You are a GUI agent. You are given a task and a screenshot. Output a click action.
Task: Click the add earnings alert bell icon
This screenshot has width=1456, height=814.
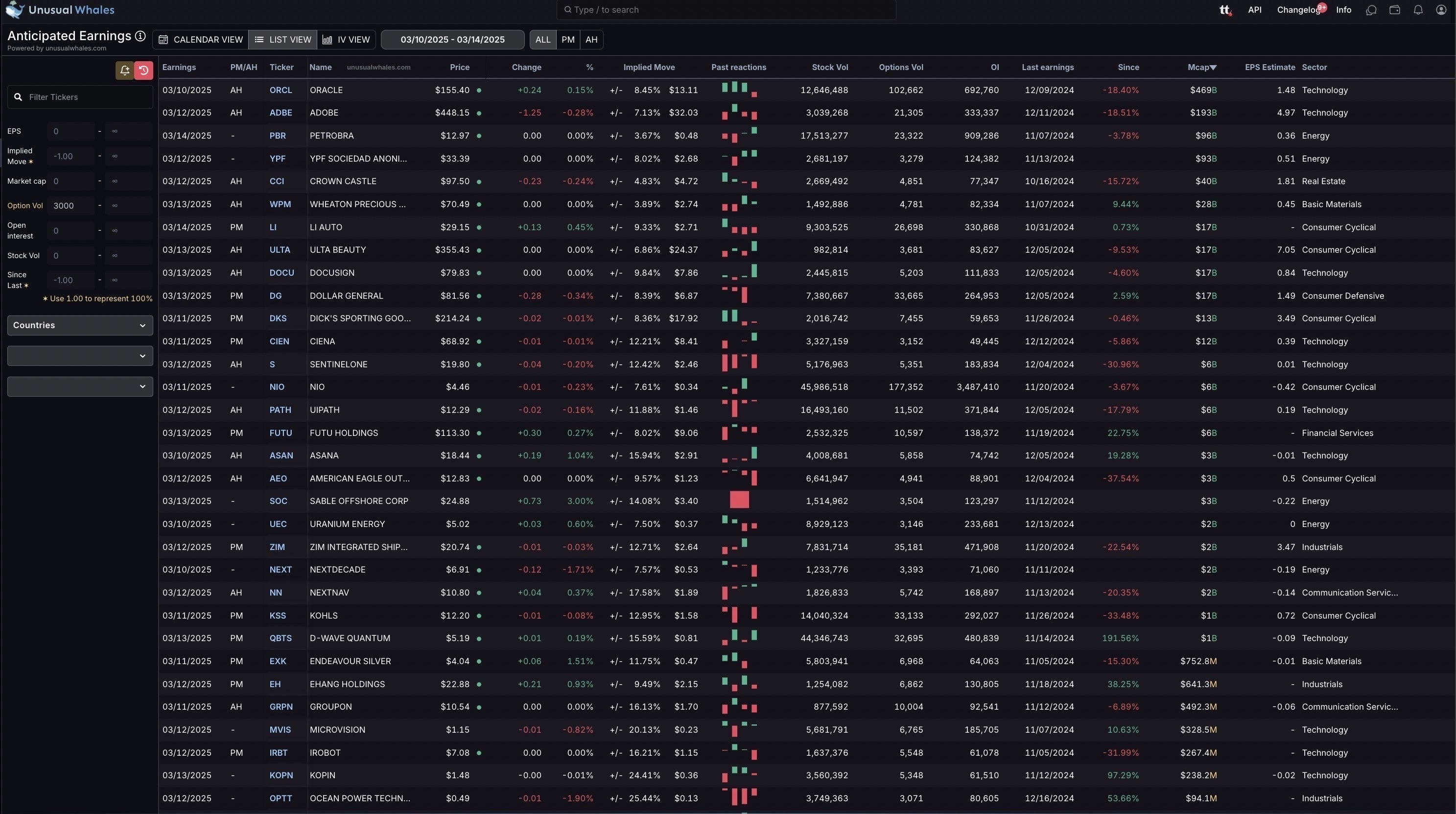[x=124, y=70]
